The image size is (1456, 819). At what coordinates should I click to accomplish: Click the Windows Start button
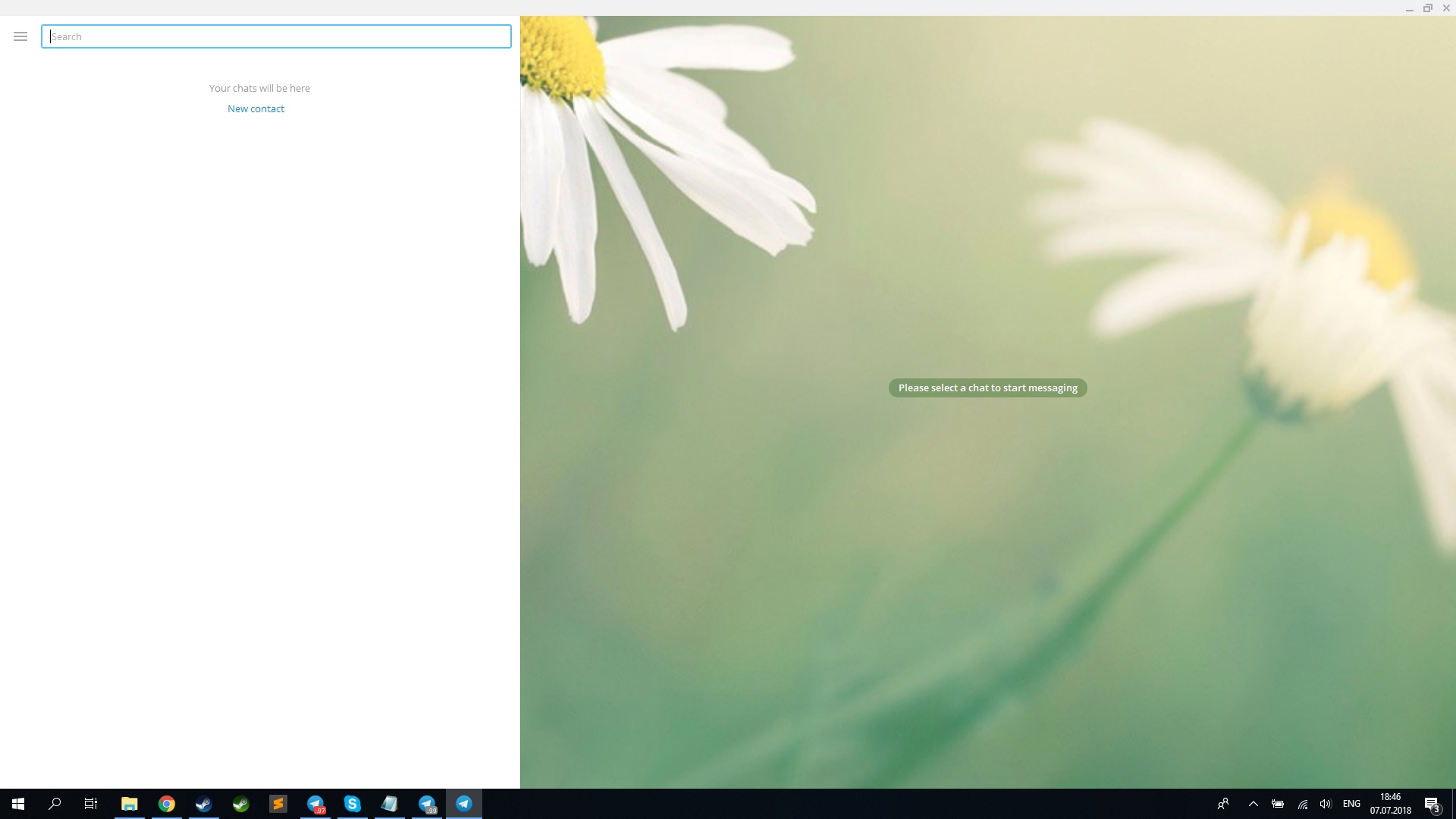[x=18, y=804]
